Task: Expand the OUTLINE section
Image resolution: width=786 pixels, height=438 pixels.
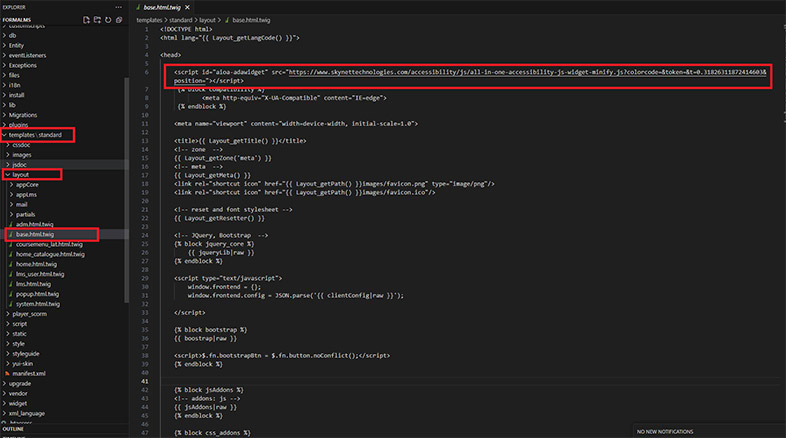Action: (13, 429)
